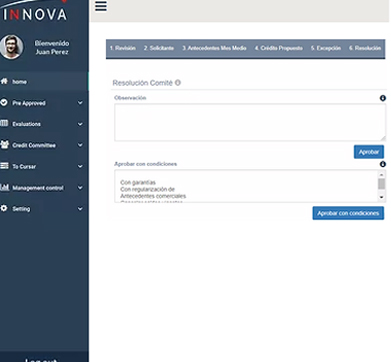Click info icon for Aprobar con condiciones
Image resolution: width=391 pixels, height=362 pixels.
pos(383,164)
